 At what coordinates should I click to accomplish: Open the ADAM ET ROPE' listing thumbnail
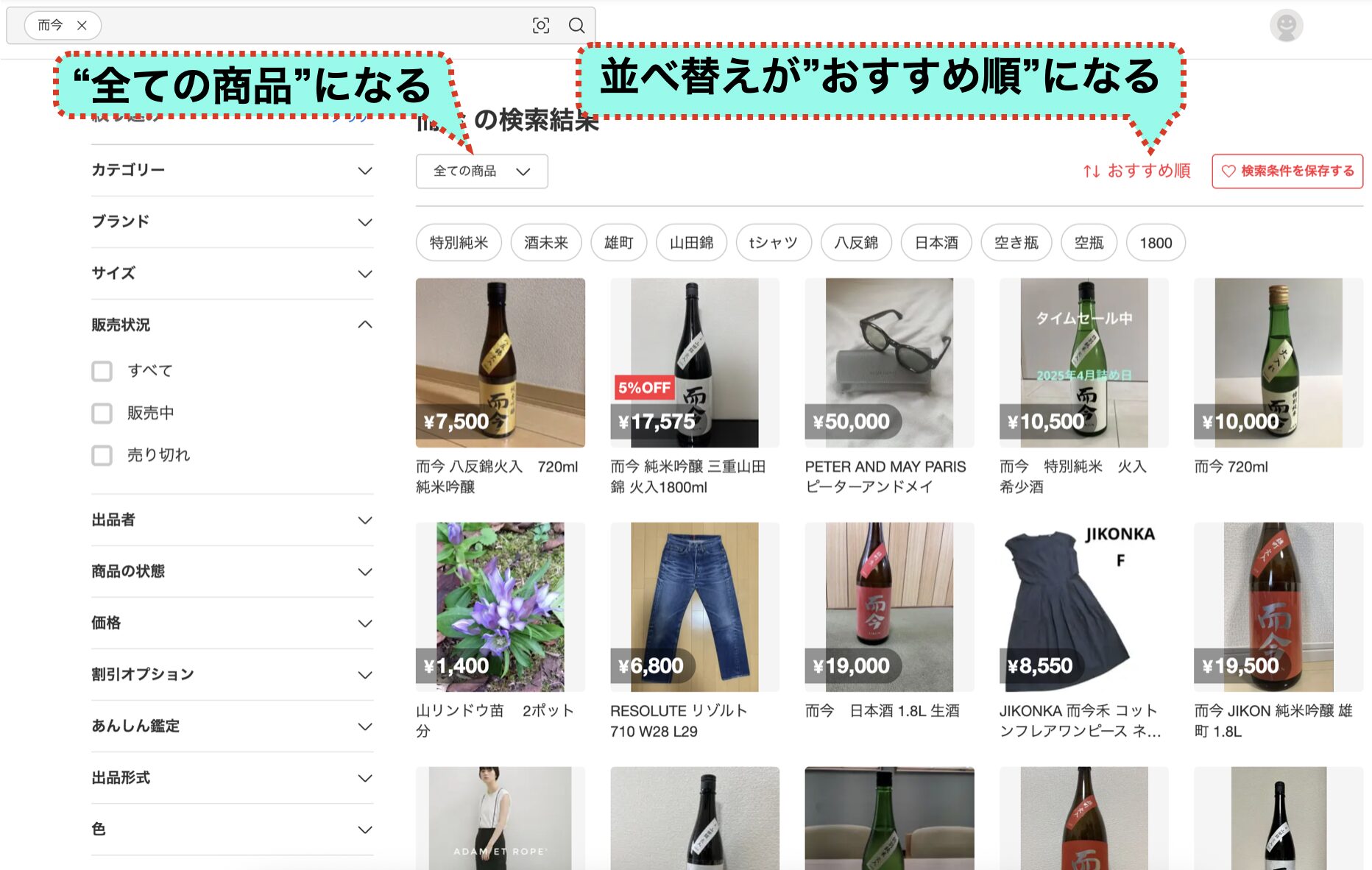(x=501, y=818)
